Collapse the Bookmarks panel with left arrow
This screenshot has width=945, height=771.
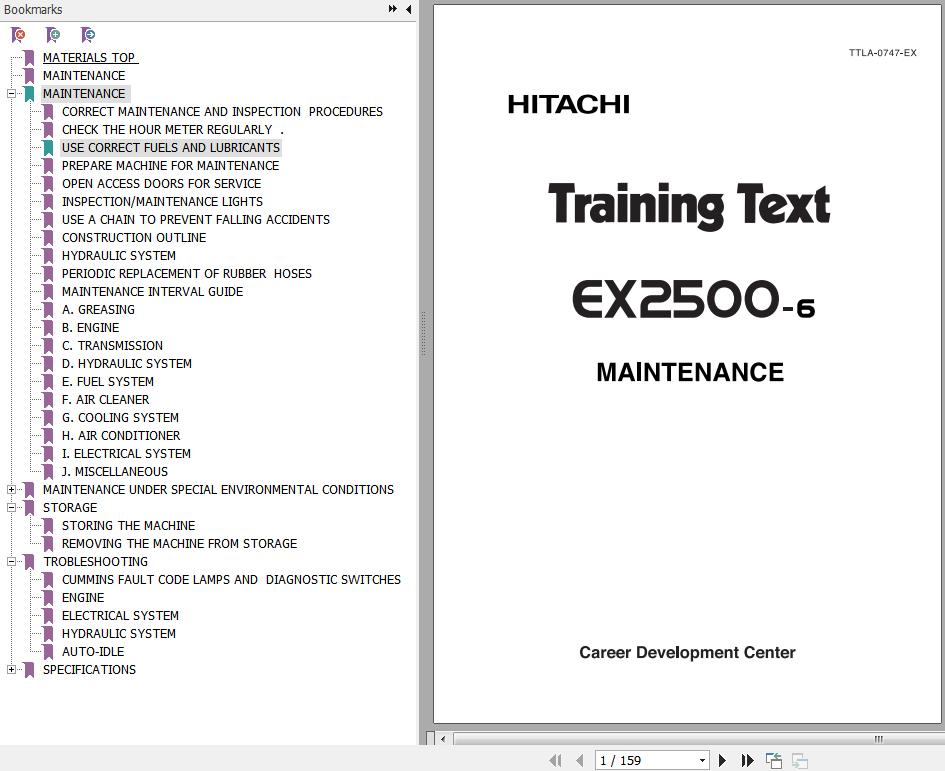(x=409, y=9)
